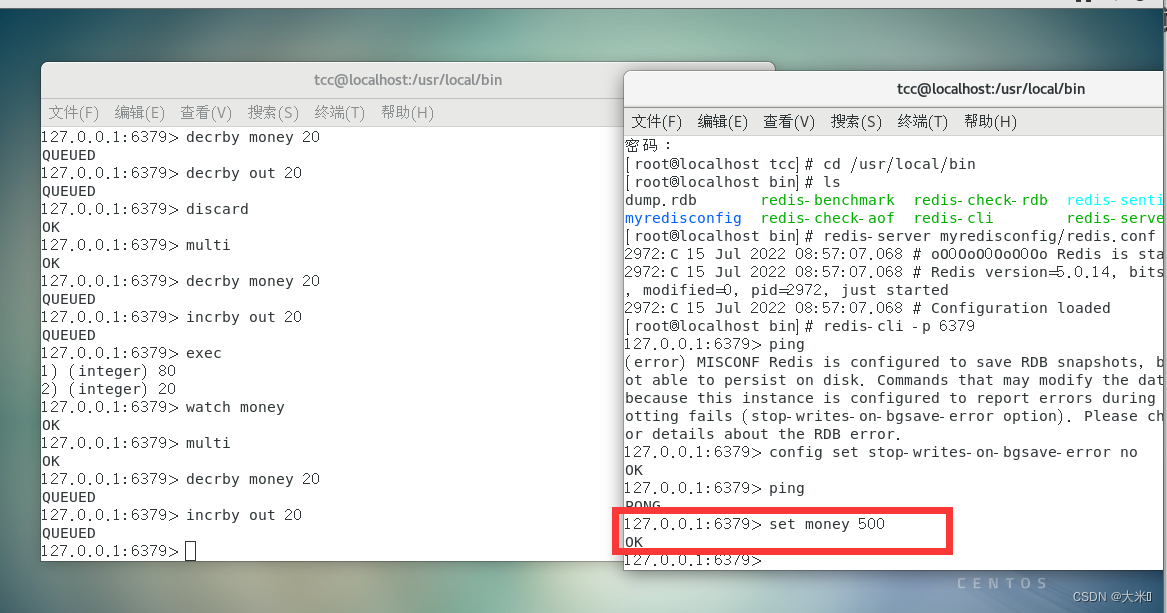Open 文件(F) menu in right terminal
This screenshot has height=613, width=1167.
coord(656,121)
